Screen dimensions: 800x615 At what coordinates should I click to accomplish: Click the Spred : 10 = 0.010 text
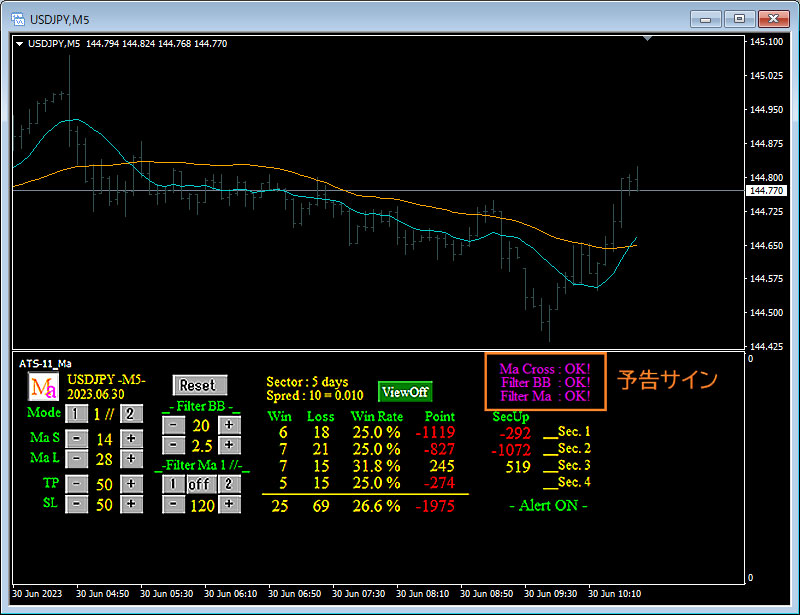click(315, 396)
